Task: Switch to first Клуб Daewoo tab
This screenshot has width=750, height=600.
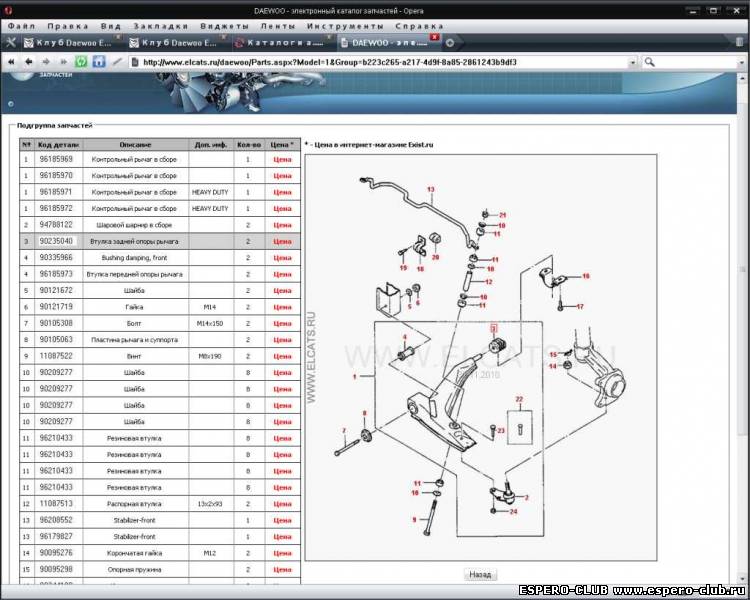Action: (x=71, y=43)
